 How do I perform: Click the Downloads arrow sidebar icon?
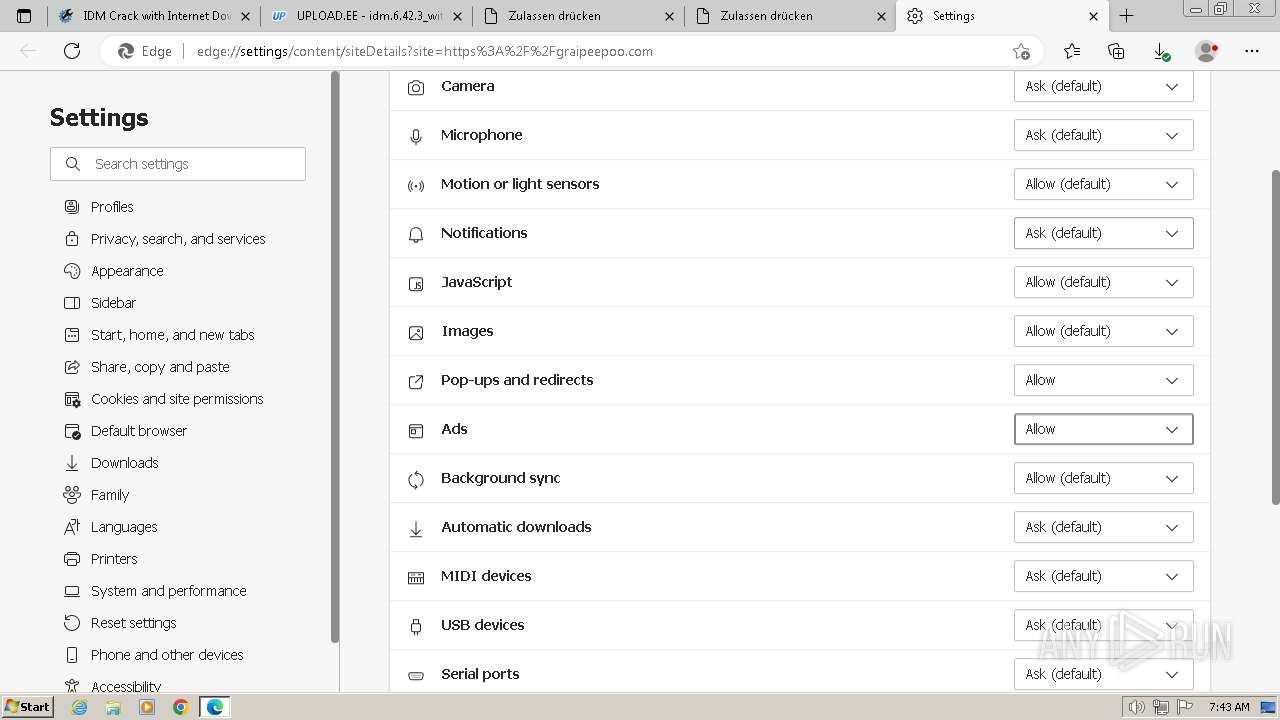(72, 463)
